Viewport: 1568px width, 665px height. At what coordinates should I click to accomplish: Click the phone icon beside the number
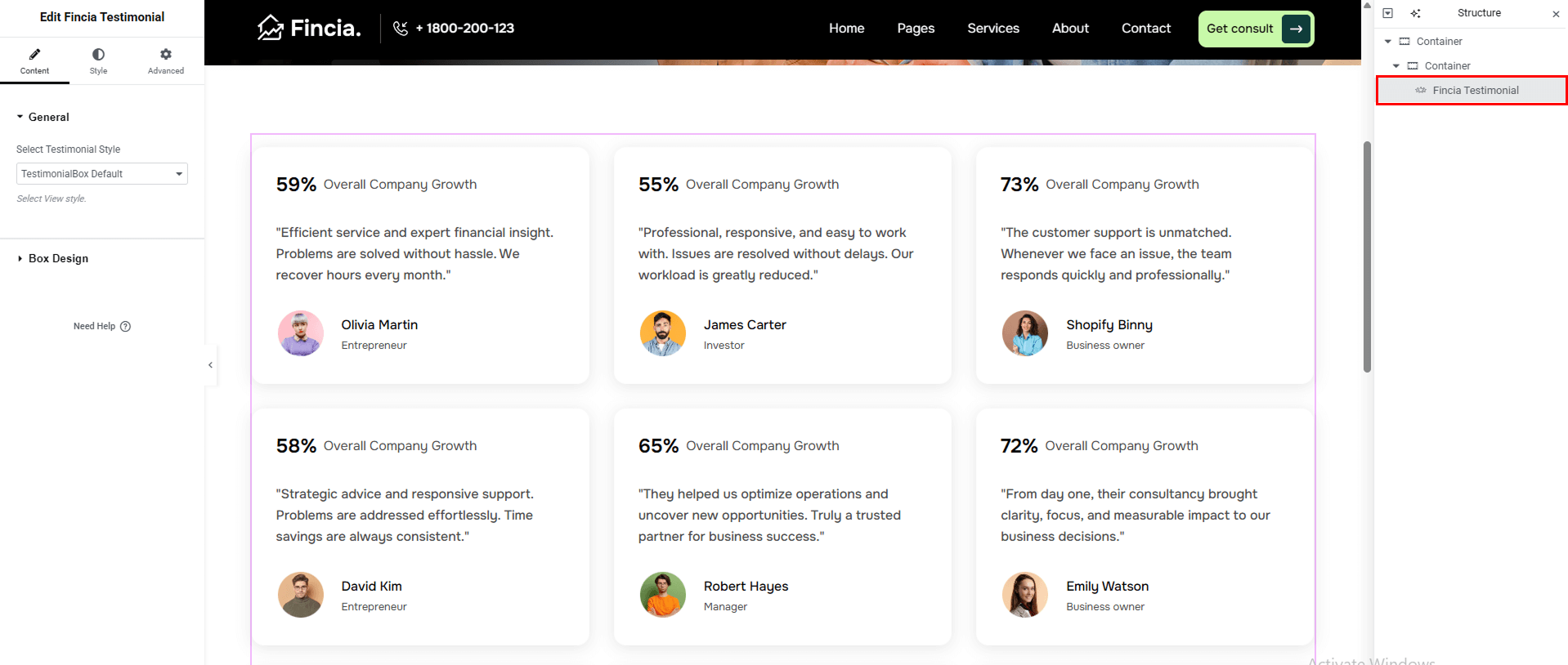point(400,29)
